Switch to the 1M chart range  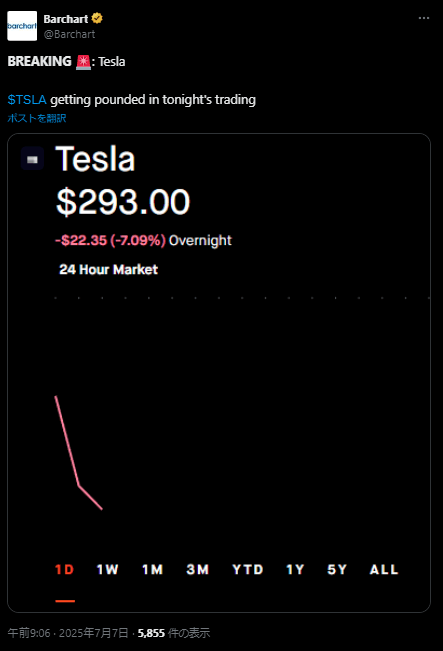(152, 569)
